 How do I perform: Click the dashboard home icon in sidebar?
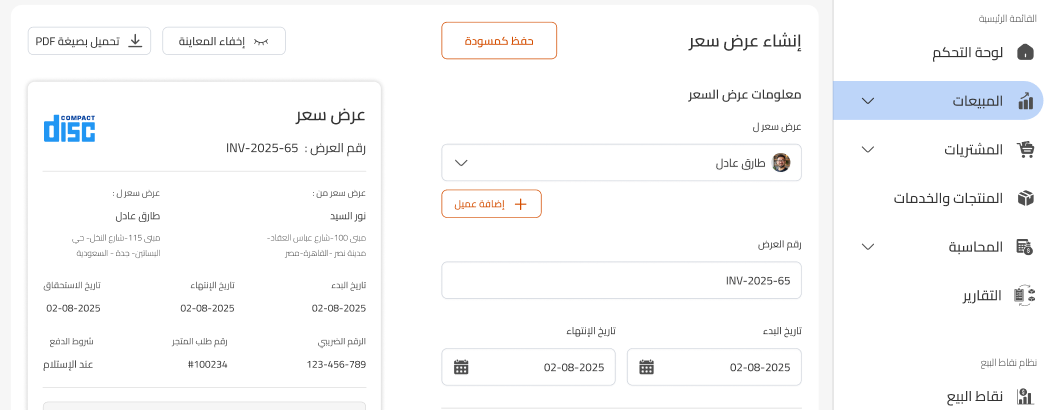(x=1025, y=53)
